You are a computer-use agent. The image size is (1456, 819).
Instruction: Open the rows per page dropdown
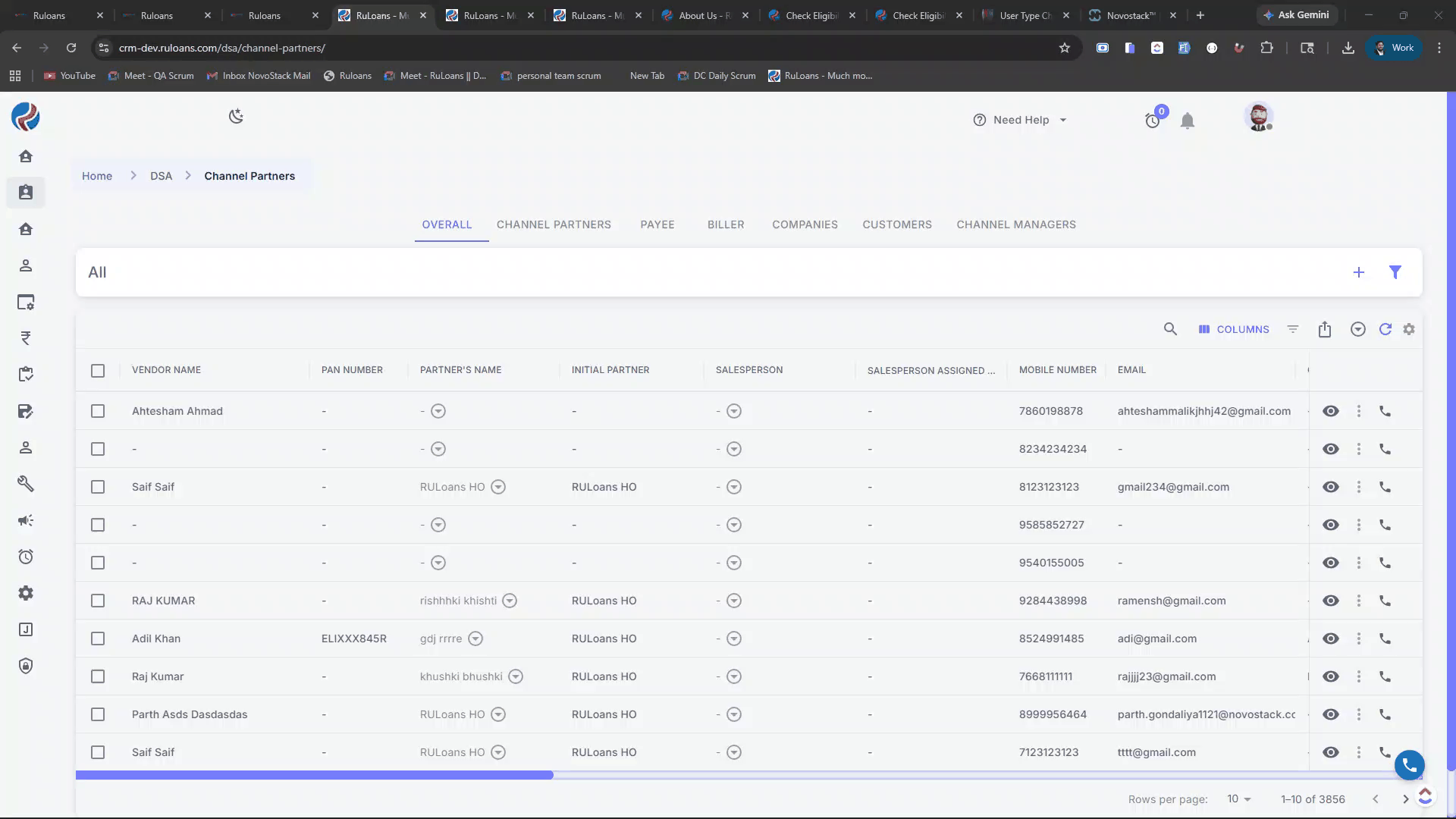(x=1238, y=799)
